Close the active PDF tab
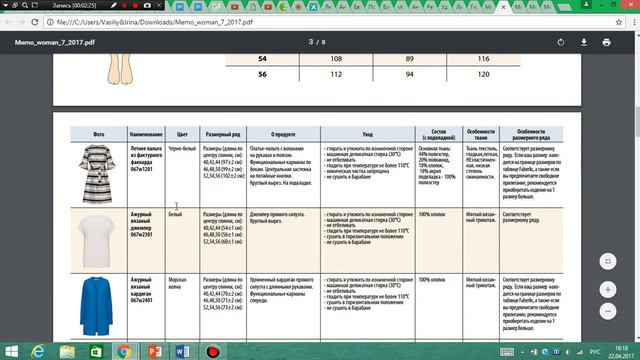Viewport: 640px width, 360px height. [503, 7]
